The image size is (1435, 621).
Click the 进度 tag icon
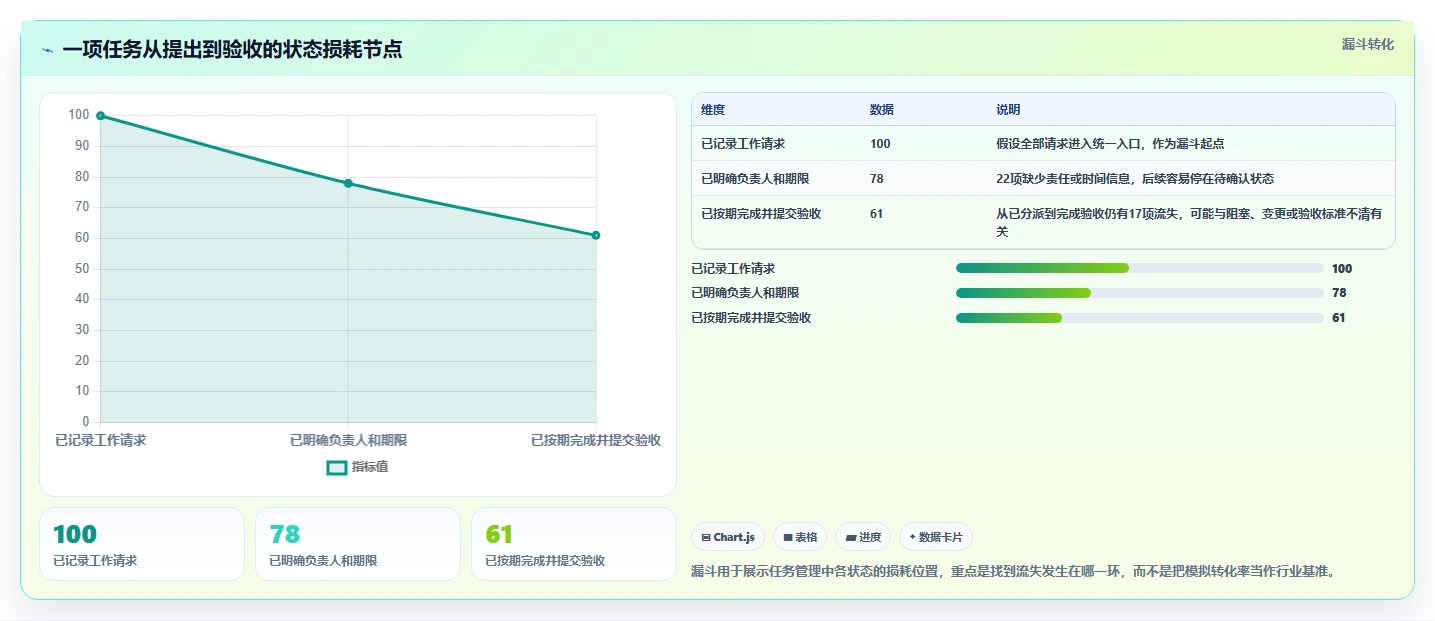(x=851, y=538)
